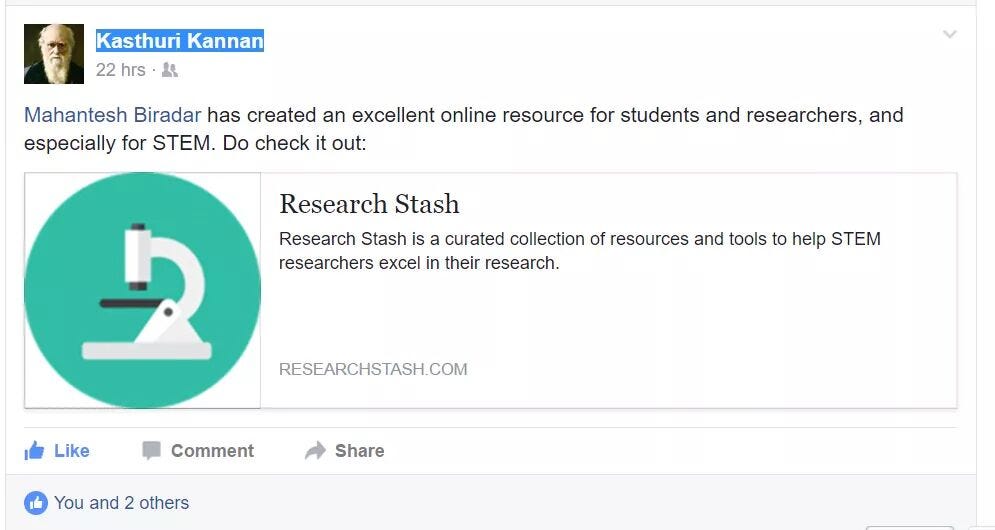Click the Comment speech bubble icon
The width and height of the screenshot is (995, 530).
(x=151, y=451)
